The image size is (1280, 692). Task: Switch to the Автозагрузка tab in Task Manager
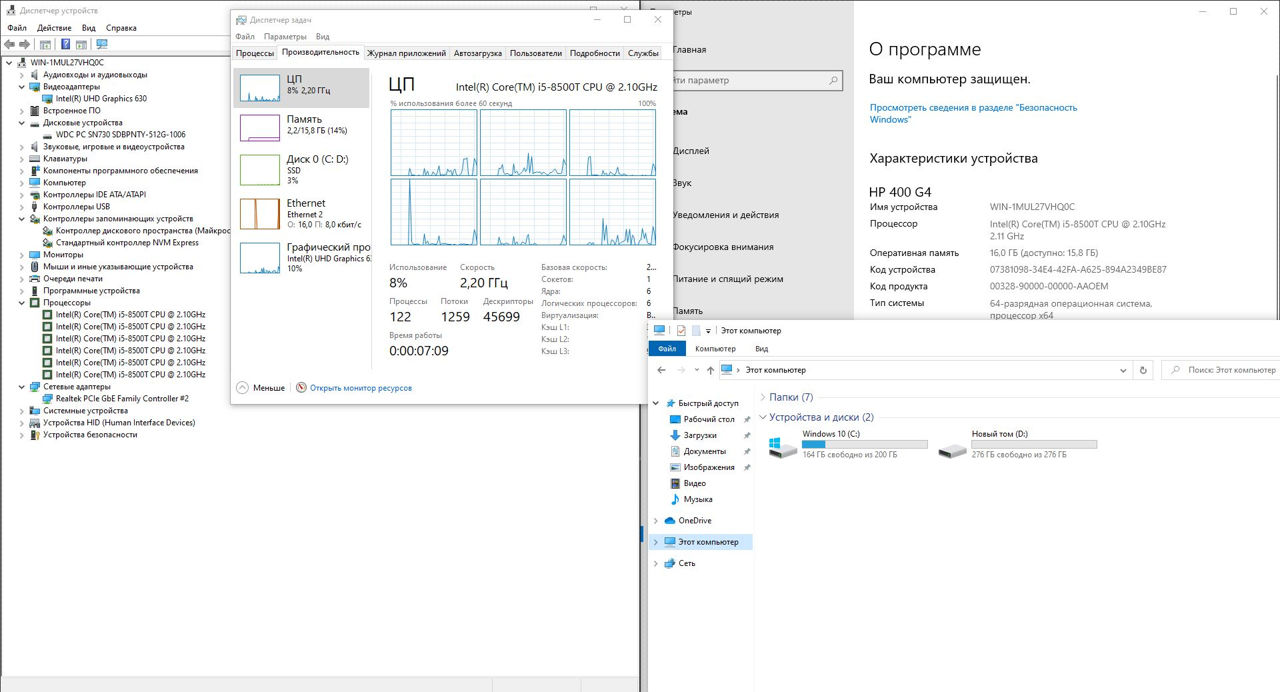[477, 53]
